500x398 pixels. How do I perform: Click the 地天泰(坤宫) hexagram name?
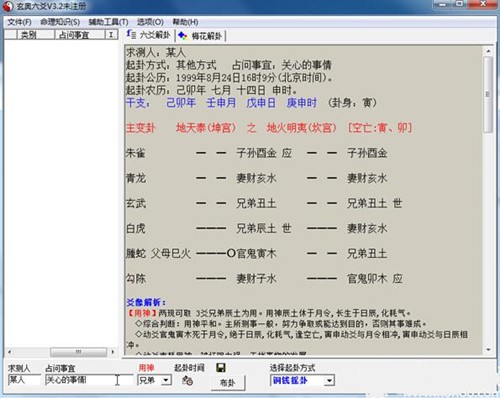tap(206, 128)
